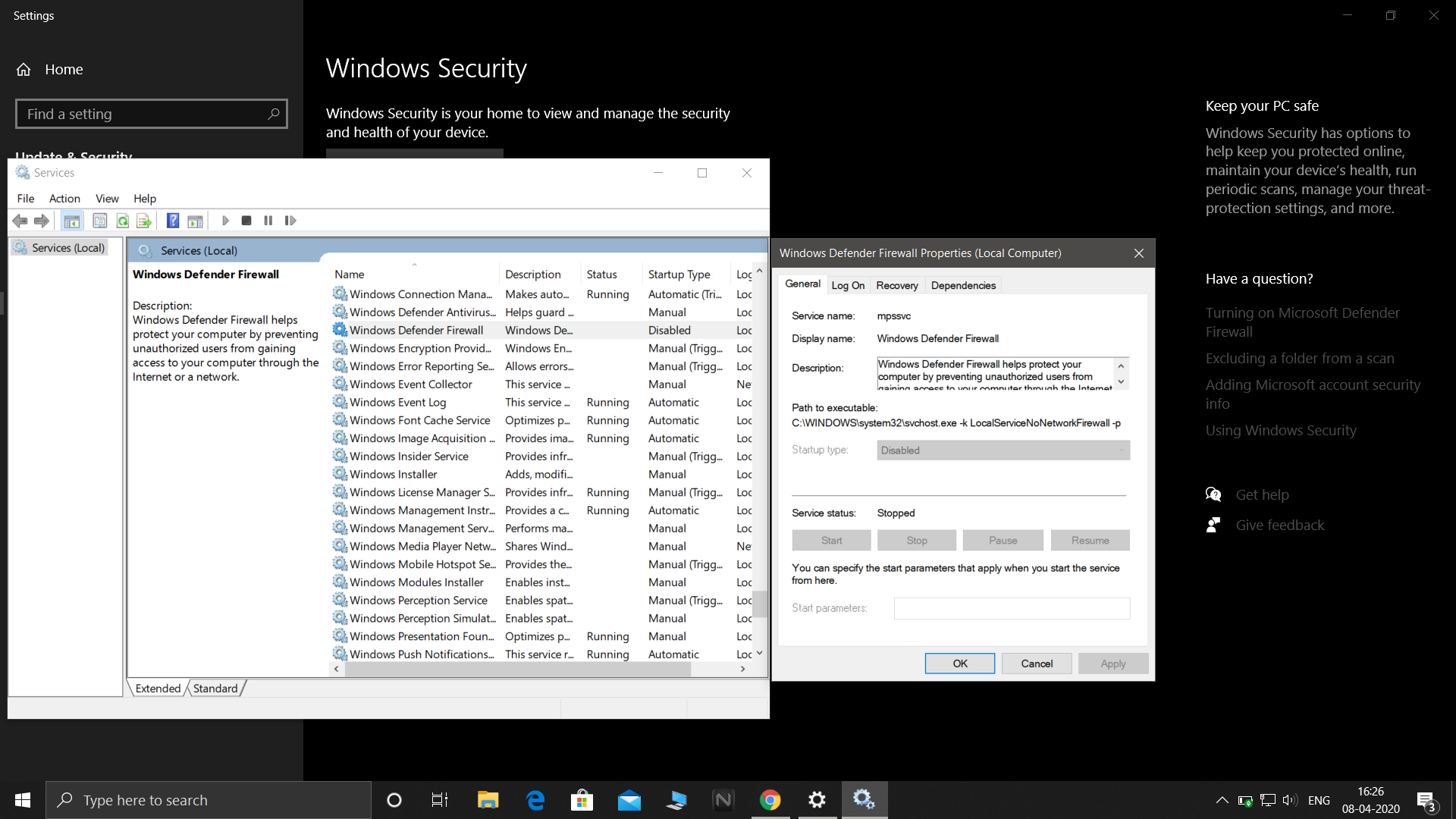Open Get help in Settings
Viewport: 1456px width, 819px height.
coord(1262,494)
